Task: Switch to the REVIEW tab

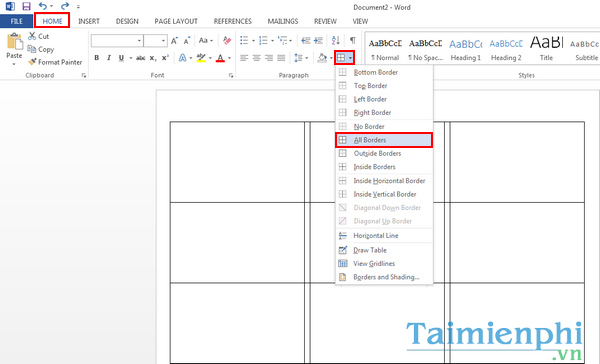Action: click(x=325, y=21)
